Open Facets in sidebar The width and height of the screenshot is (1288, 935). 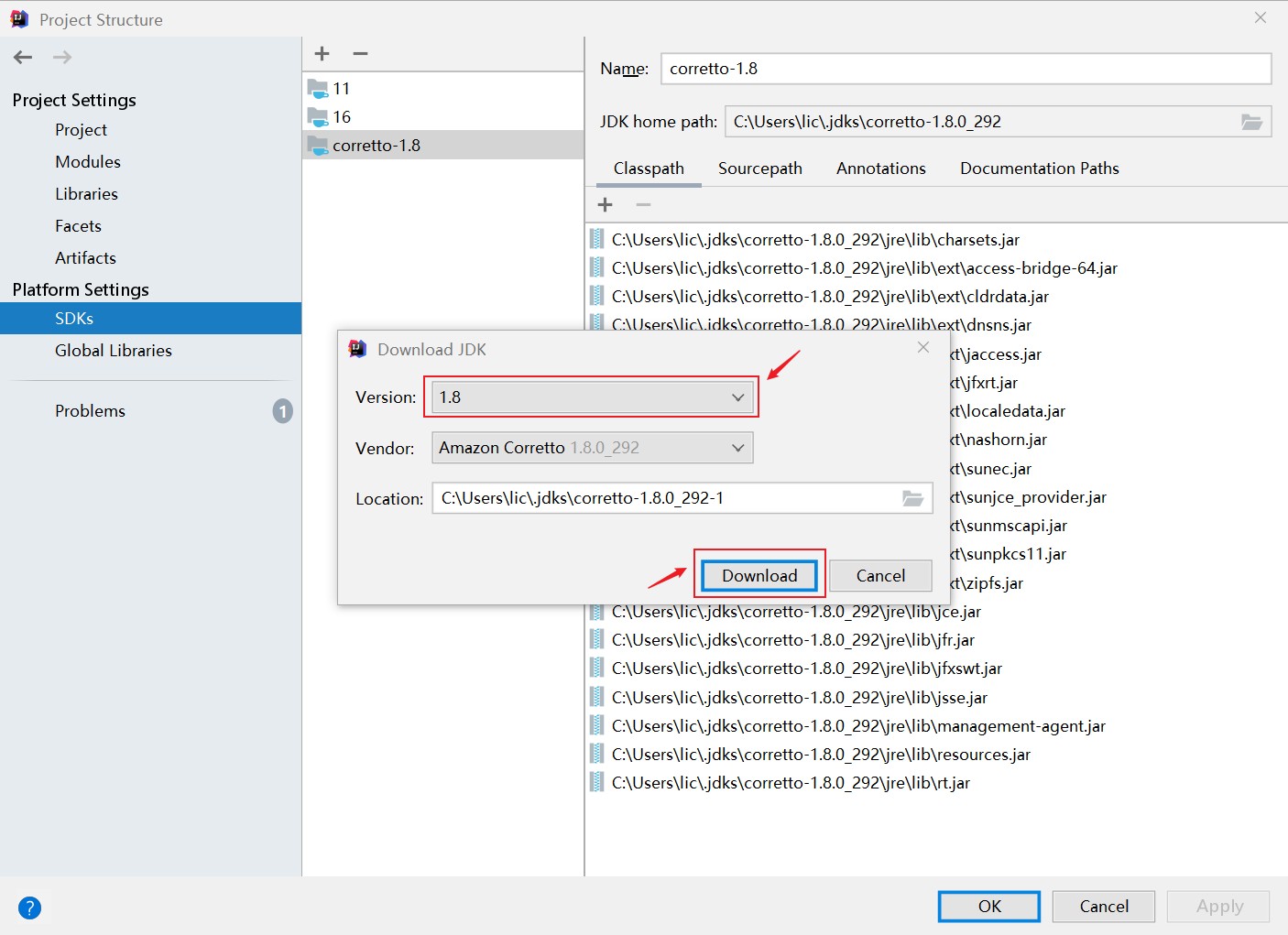(78, 226)
